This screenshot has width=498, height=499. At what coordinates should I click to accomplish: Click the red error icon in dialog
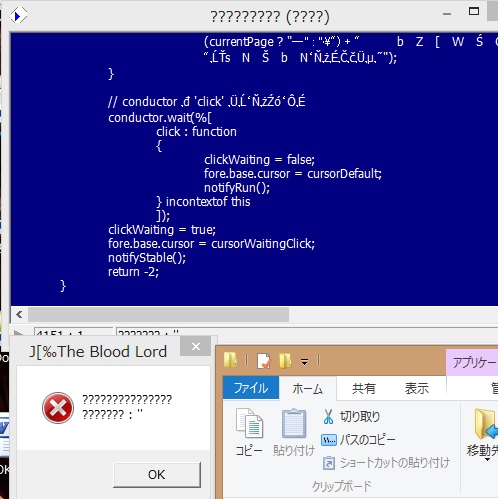(x=58, y=408)
